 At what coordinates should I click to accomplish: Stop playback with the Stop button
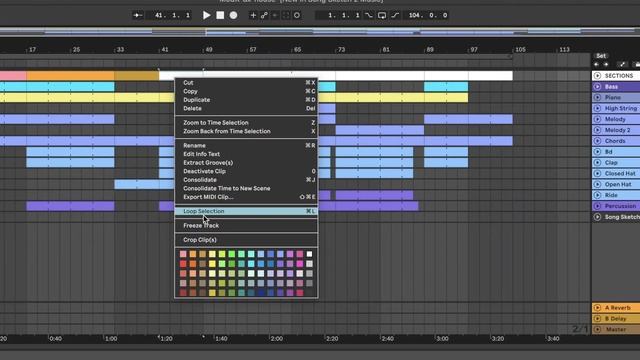point(220,15)
